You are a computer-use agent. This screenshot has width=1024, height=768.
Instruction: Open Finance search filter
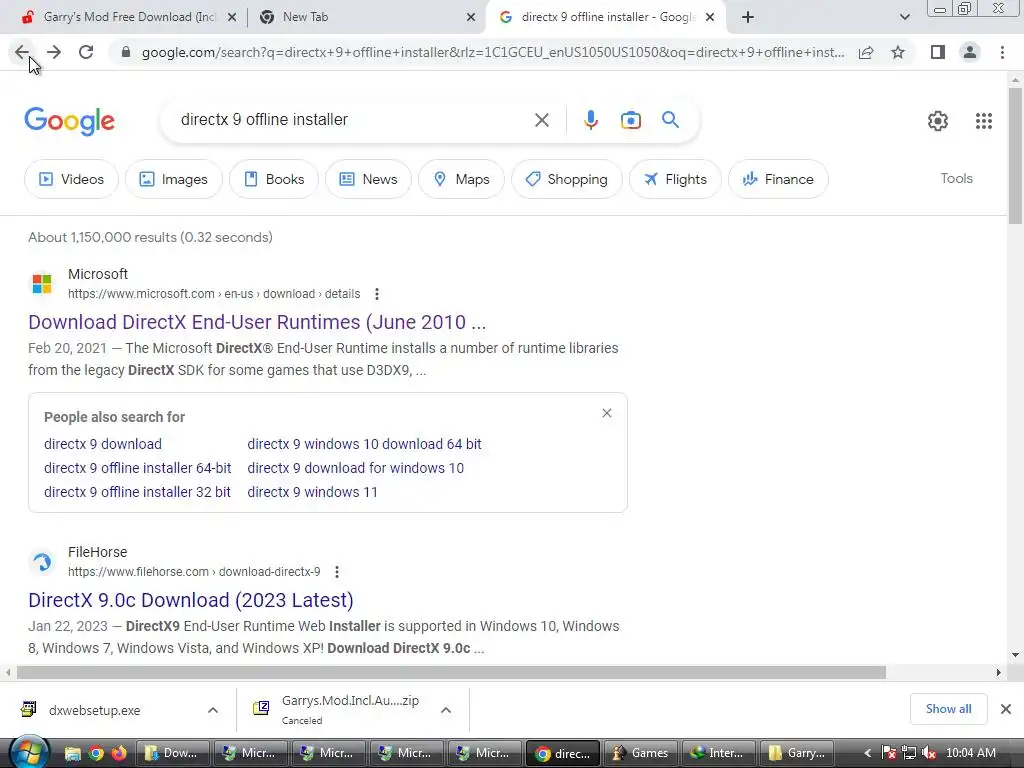pos(778,179)
